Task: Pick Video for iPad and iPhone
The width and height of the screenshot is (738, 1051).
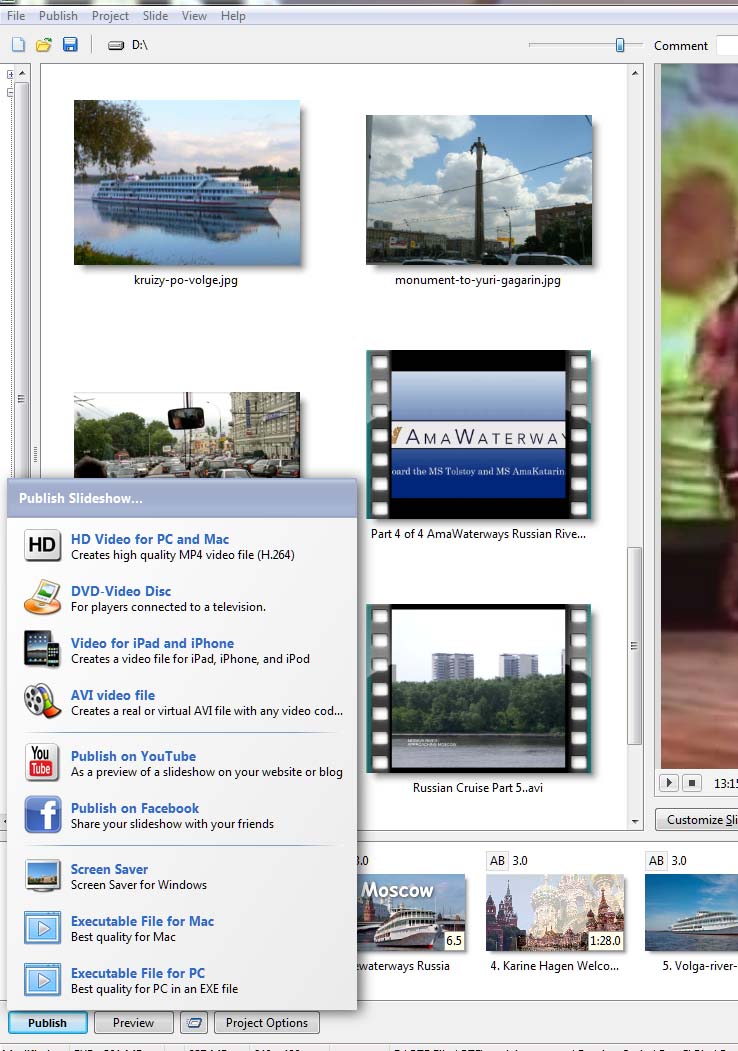Action: pos(152,644)
